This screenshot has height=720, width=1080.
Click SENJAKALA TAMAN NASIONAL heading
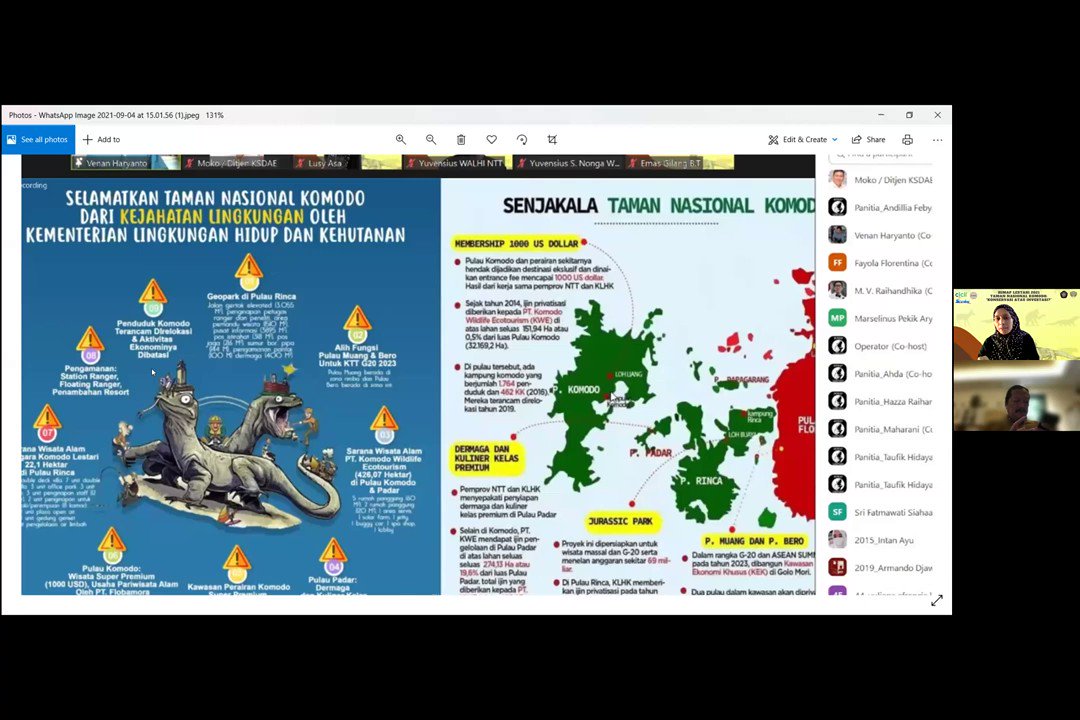(x=658, y=206)
